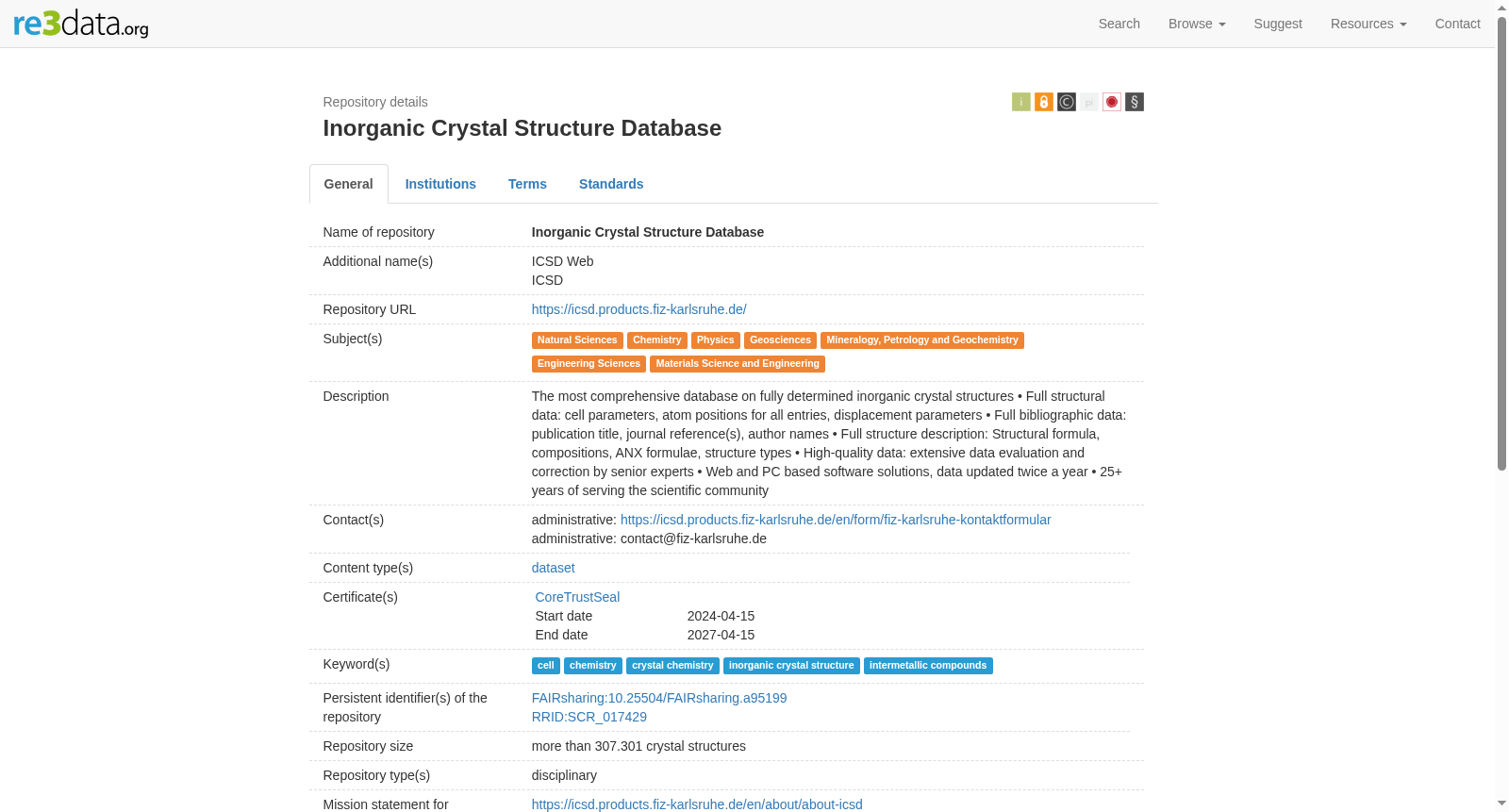Viewport: 1509px width, 812px height.
Task: Go to the re3data.org home logo
Action: pyautogui.click(x=81, y=24)
